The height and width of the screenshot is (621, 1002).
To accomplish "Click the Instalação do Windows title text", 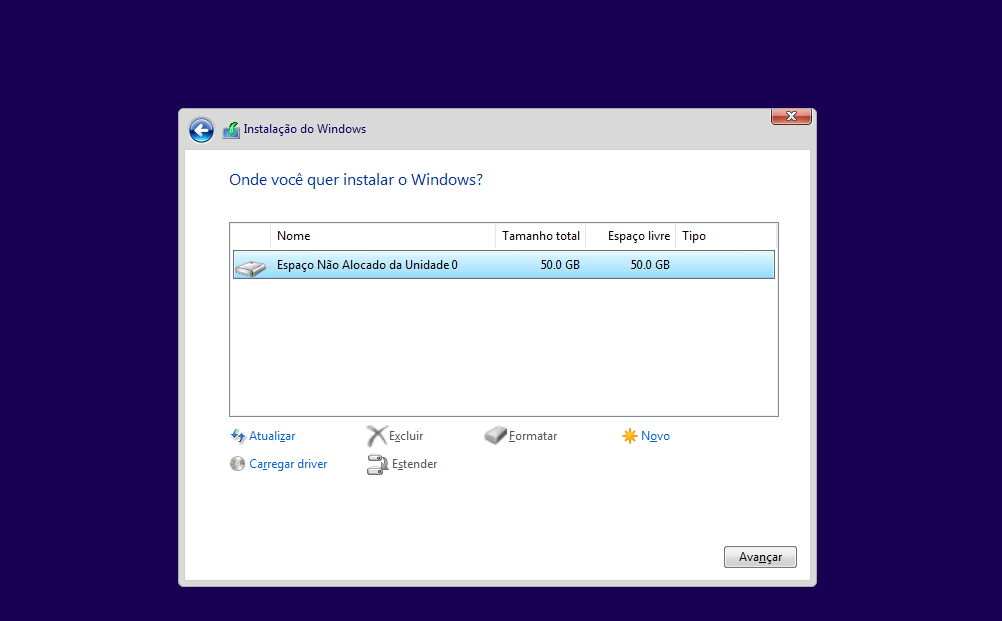I will 305,129.
